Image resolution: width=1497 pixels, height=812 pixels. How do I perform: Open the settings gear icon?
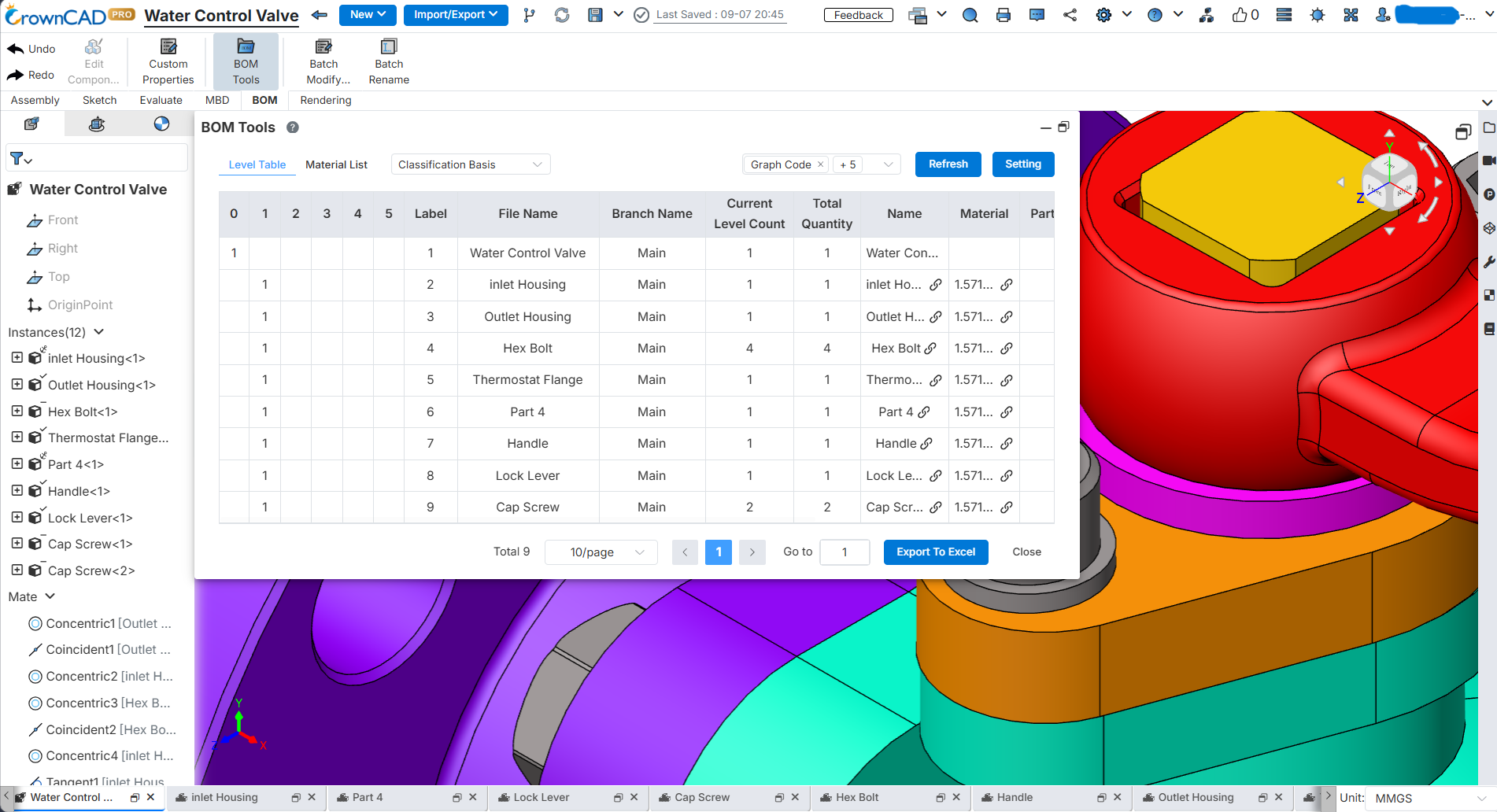click(1103, 15)
